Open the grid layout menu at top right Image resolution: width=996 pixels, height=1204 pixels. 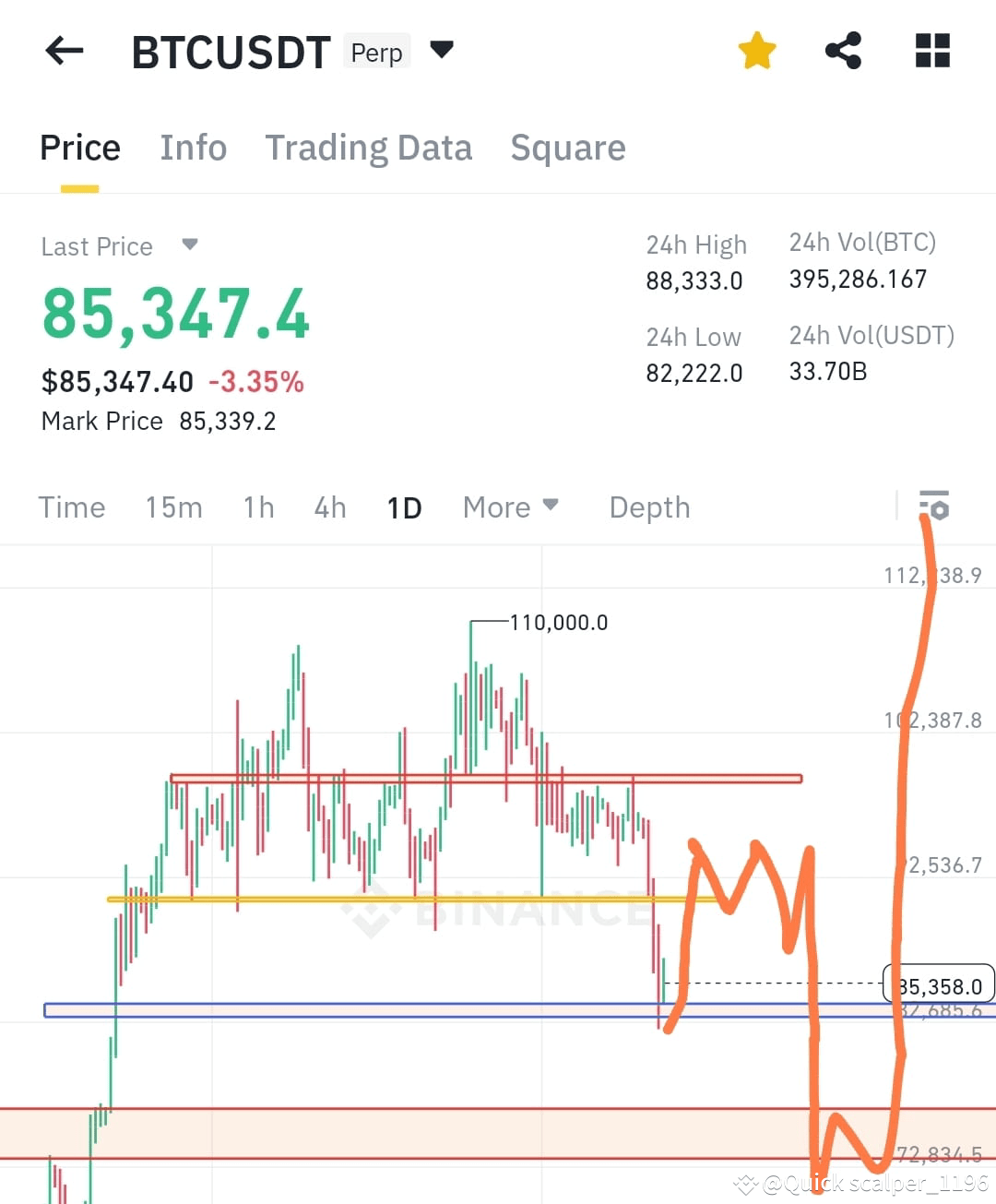[x=931, y=51]
